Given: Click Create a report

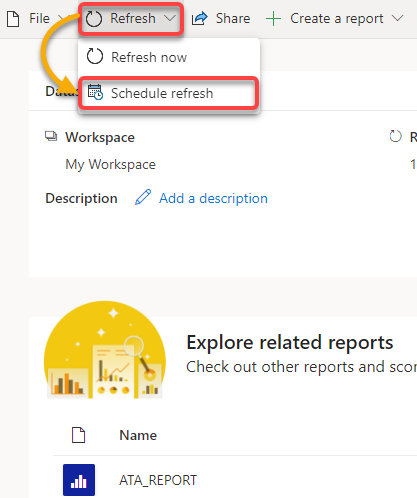Looking at the screenshot, I should [337, 19].
